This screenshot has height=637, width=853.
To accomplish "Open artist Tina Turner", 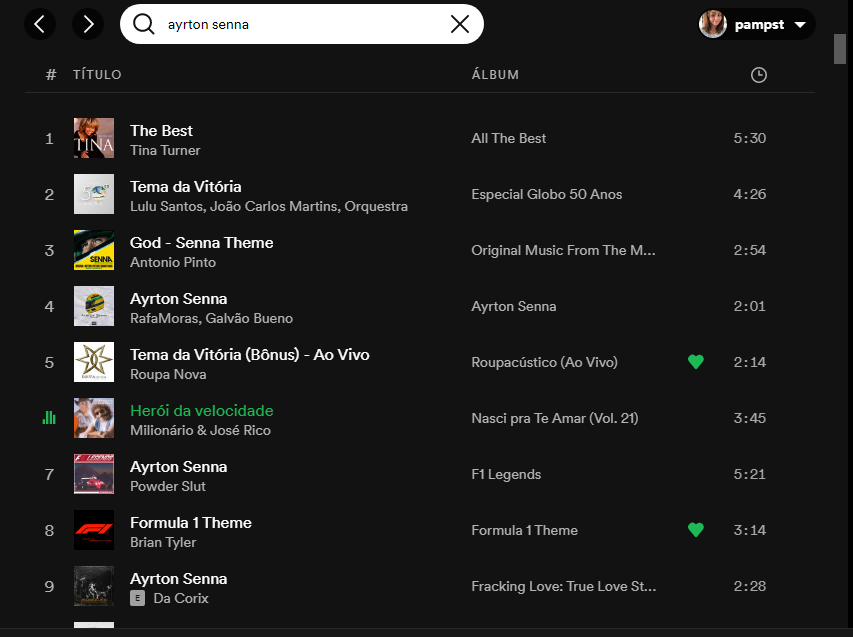I will 165,151.
